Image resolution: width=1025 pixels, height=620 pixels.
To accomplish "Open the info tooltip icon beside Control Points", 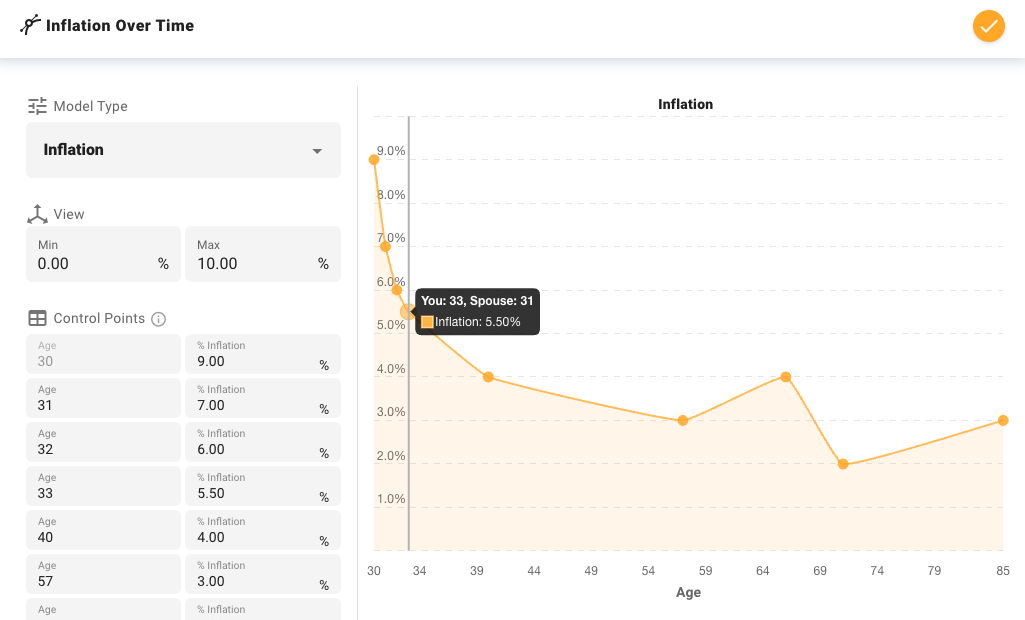I will pos(158,318).
